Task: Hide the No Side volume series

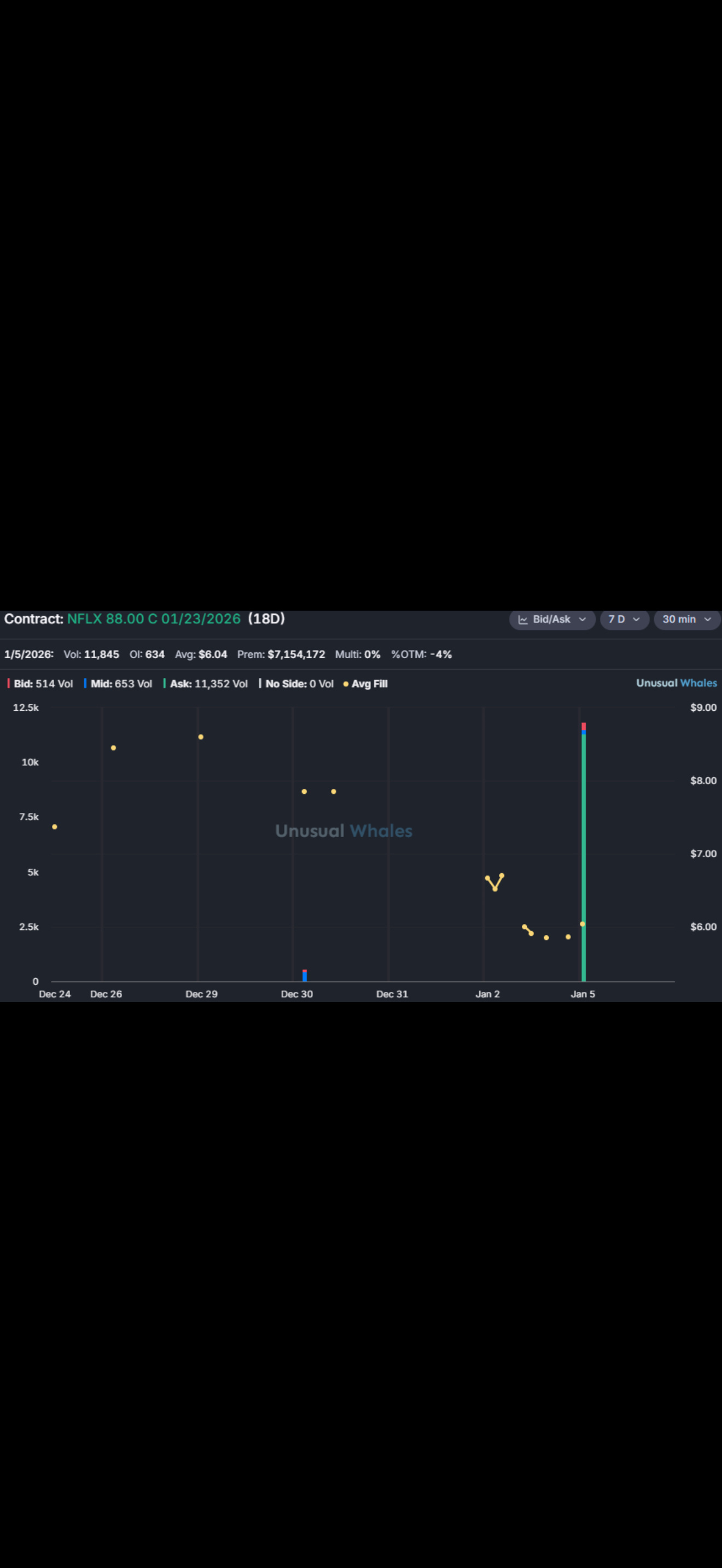Action: [x=296, y=683]
